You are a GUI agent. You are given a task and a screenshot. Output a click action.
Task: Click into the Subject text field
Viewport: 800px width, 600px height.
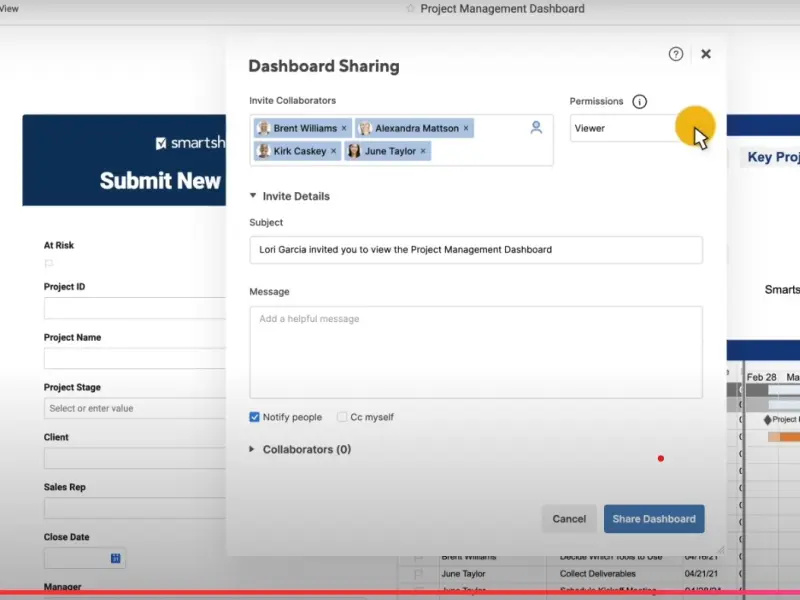[476, 250]
